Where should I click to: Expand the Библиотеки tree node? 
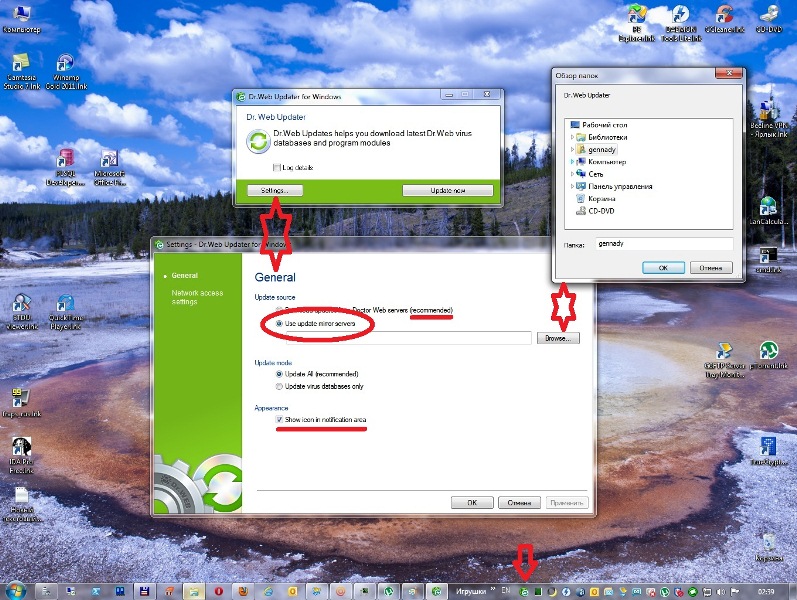point(571,136)
